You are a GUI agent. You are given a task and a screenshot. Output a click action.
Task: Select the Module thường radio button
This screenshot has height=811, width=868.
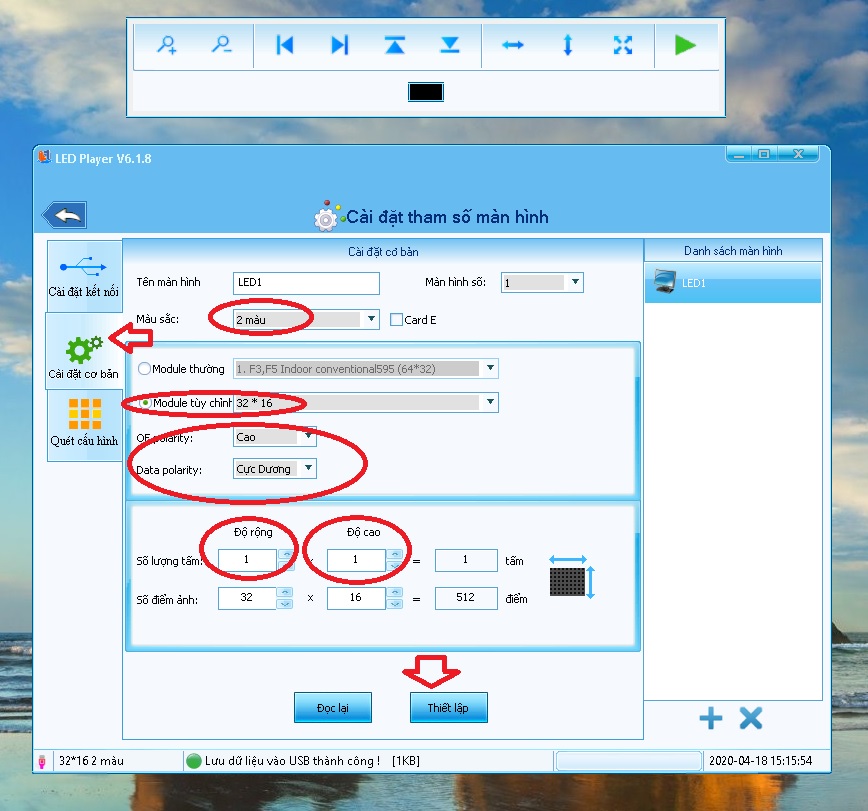tap(144, 369)
